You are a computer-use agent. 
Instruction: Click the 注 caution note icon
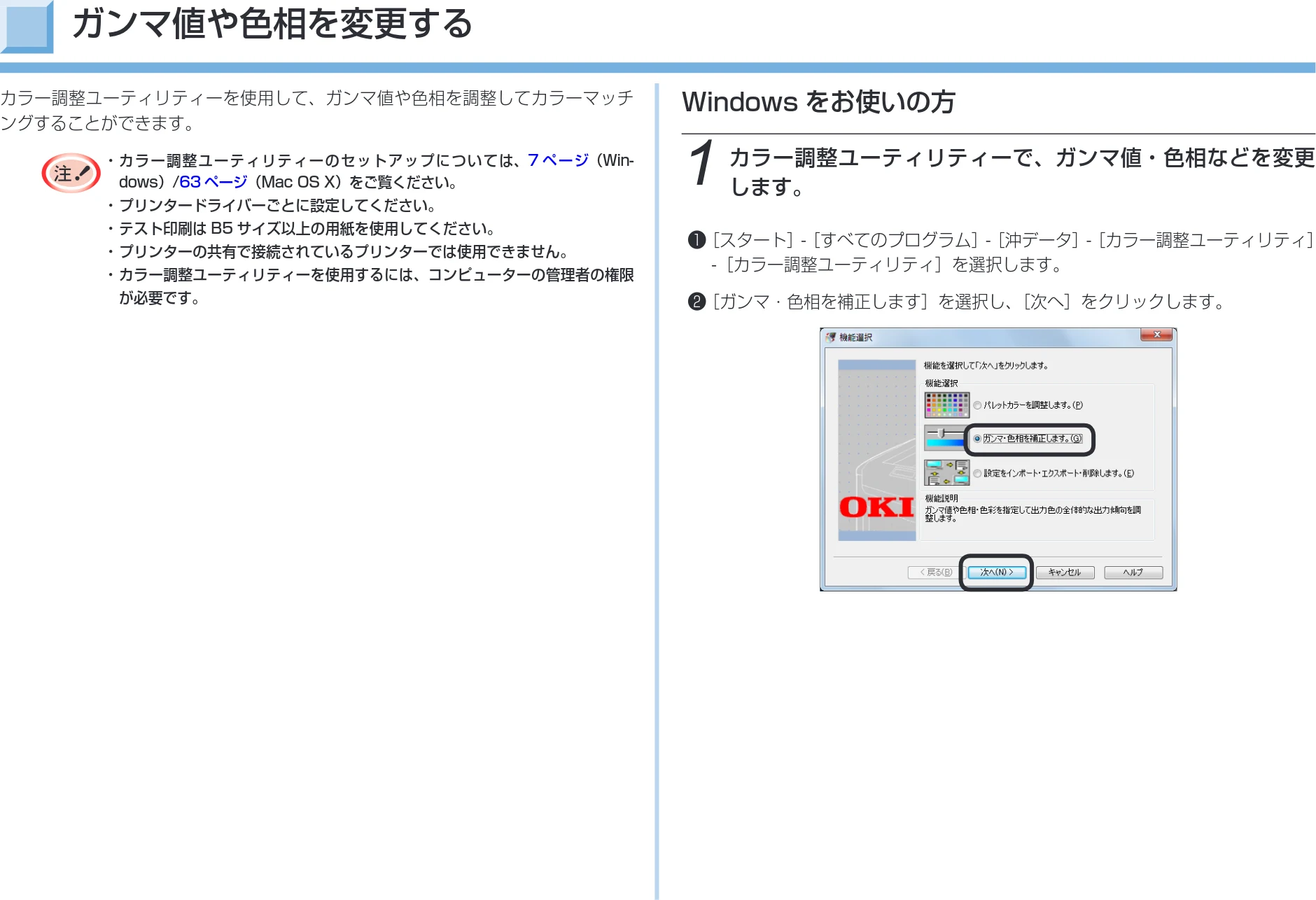tap(71, 173)
